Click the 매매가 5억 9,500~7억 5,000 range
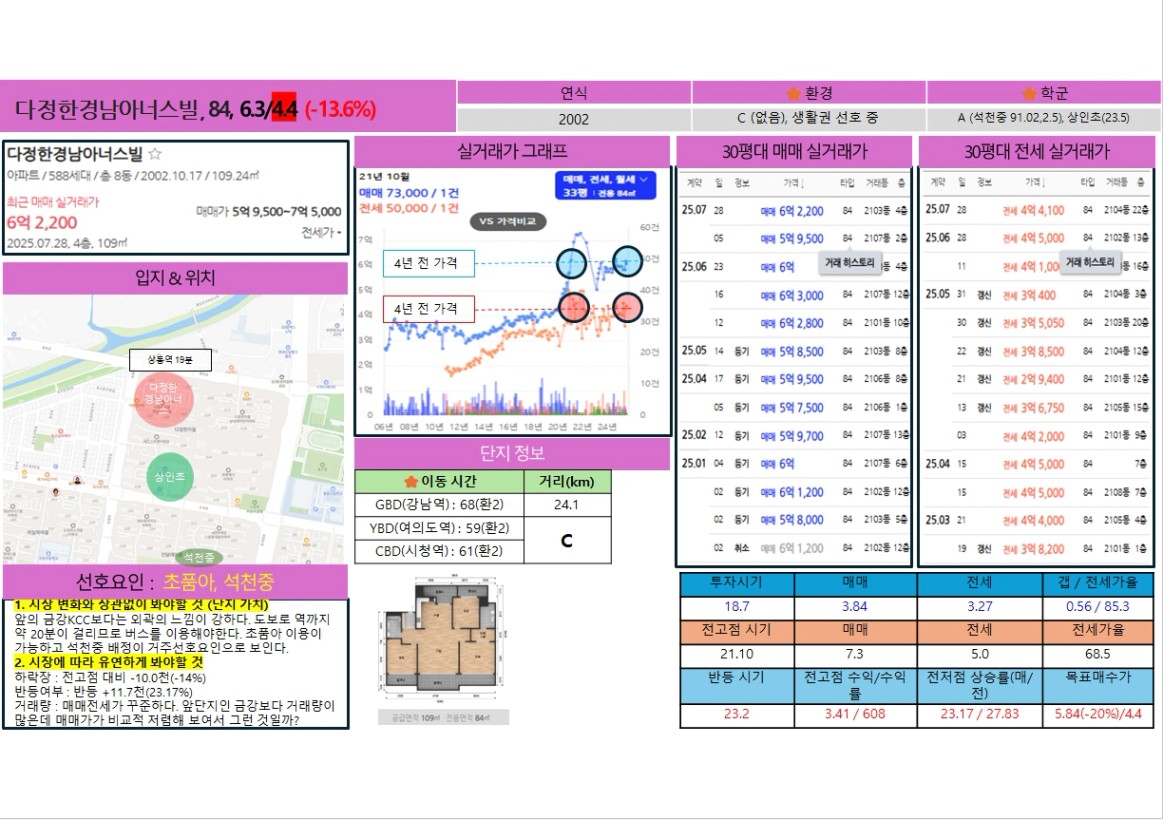Viewport: 1163px width, 820px height. click(x=268, y=212)
